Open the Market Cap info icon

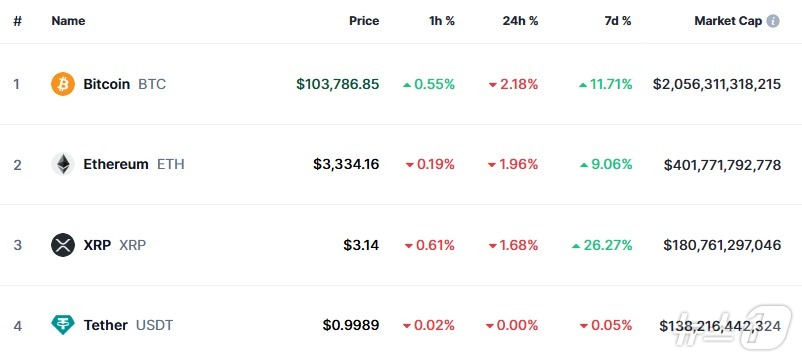pyautogui.click(x=773, y=21)
